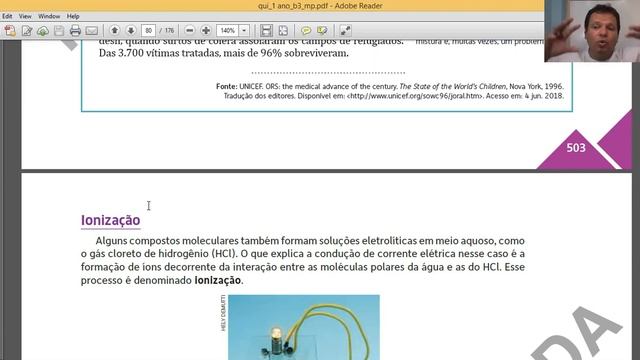Click the 'Fonte:' label in citation
Viewport: 640px width, 360px height.
tap(227, 87)
